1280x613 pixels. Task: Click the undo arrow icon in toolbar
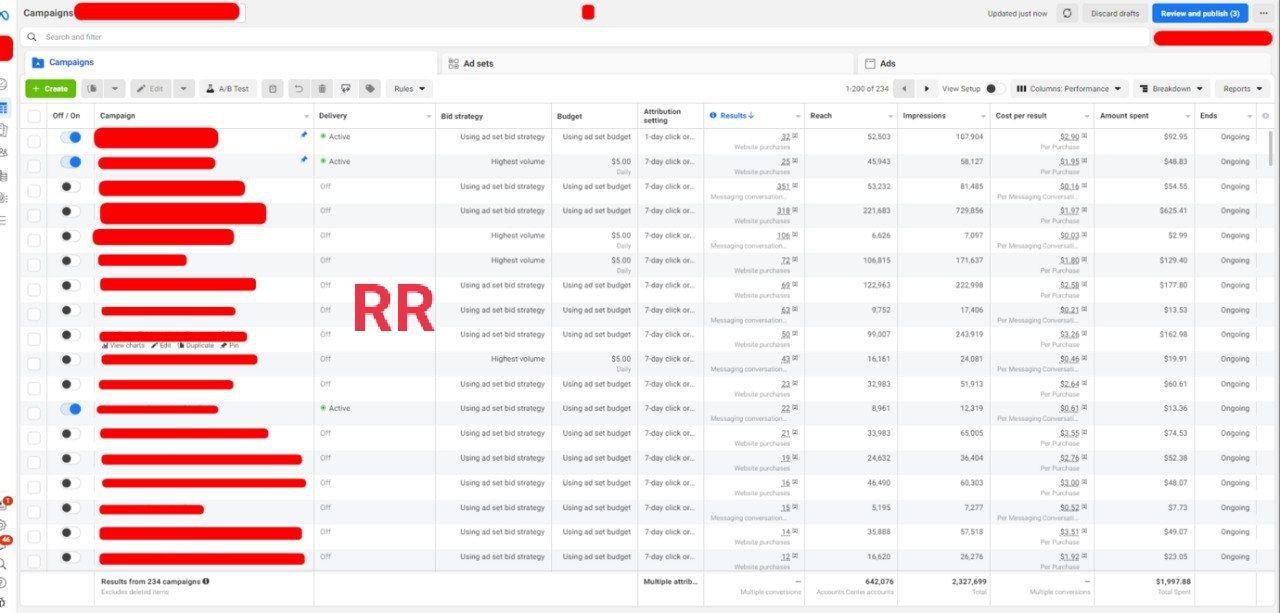[x=298, y=89]
